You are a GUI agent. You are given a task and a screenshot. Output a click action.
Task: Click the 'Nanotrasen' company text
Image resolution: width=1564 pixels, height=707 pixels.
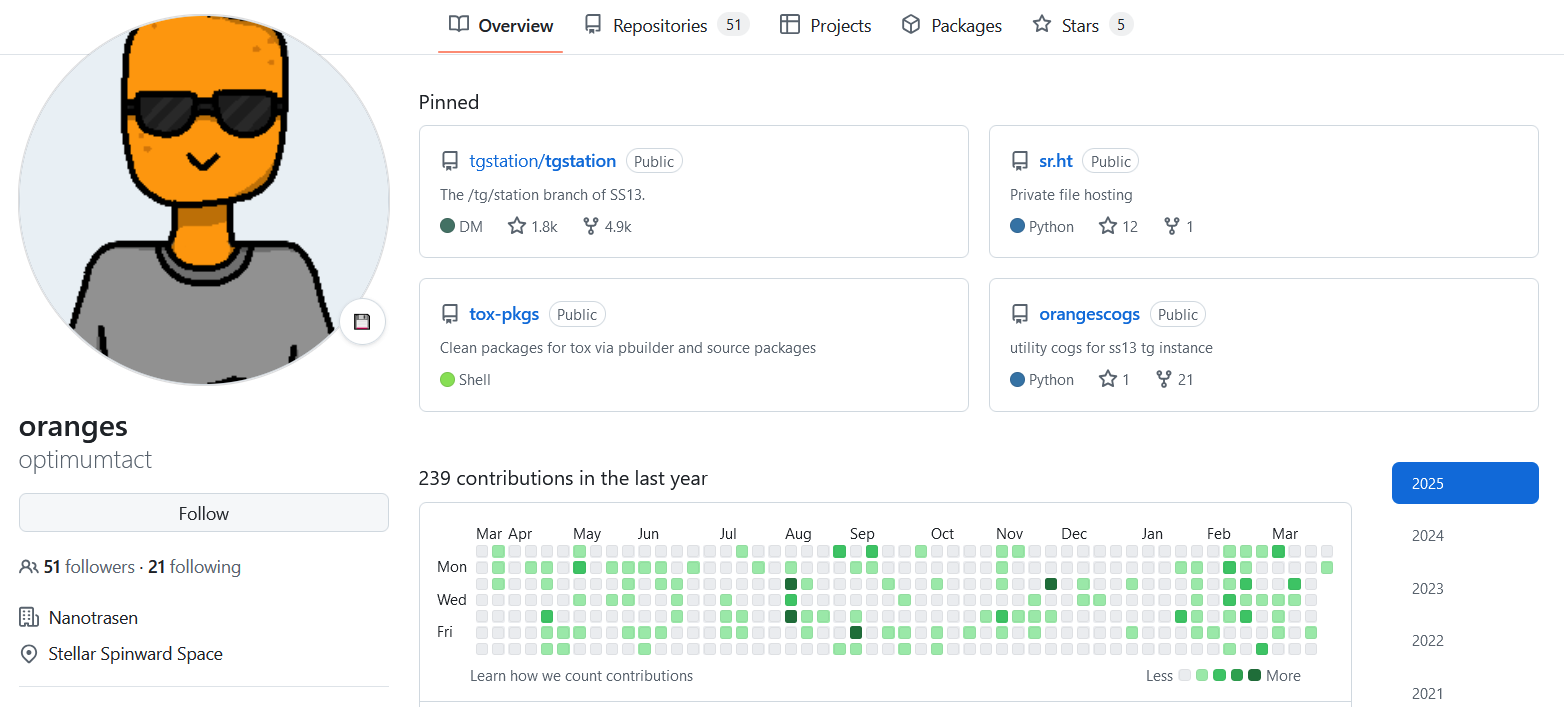93,618
